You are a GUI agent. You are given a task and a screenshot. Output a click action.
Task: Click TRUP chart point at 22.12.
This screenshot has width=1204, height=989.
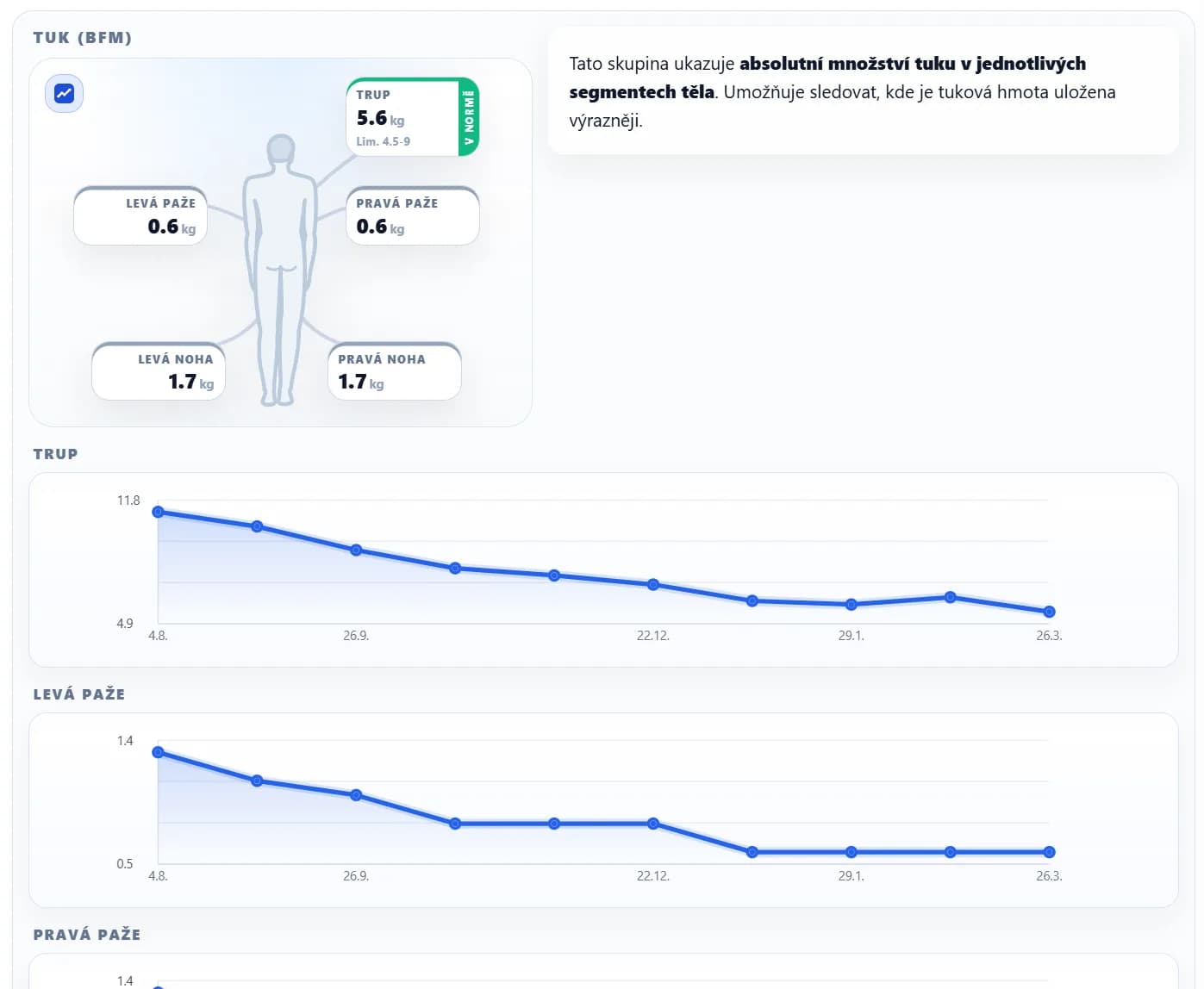pyautogui.click(x=653, y=584)
